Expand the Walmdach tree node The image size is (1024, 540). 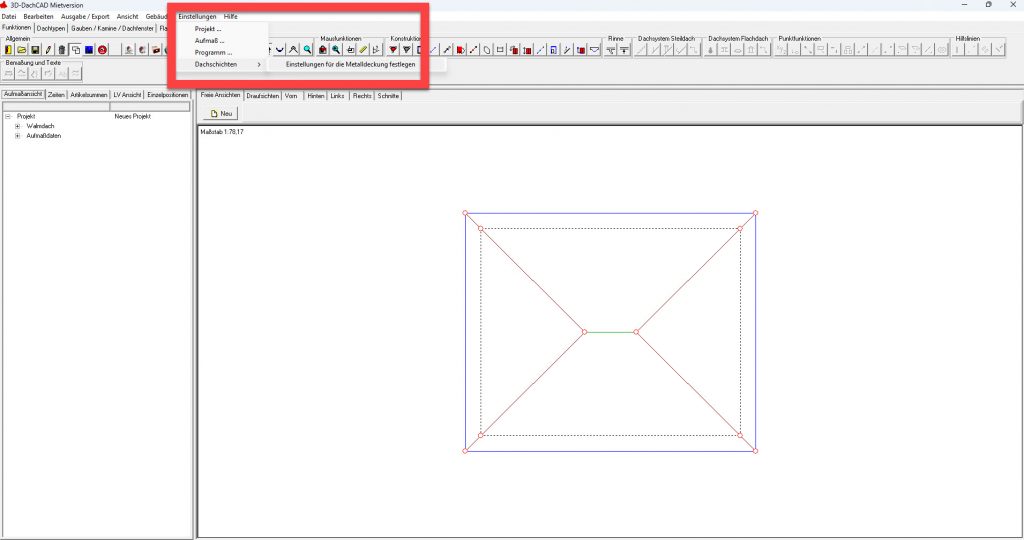(18, 126)
